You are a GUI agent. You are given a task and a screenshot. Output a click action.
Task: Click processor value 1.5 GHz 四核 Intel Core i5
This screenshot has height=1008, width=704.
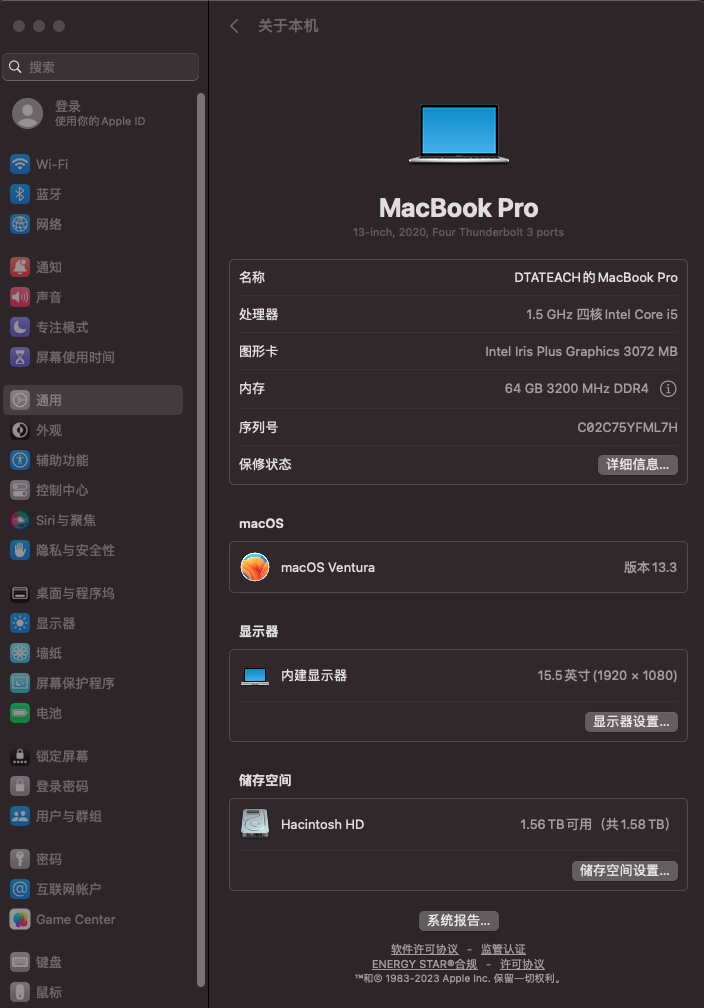tap(602, 314)
